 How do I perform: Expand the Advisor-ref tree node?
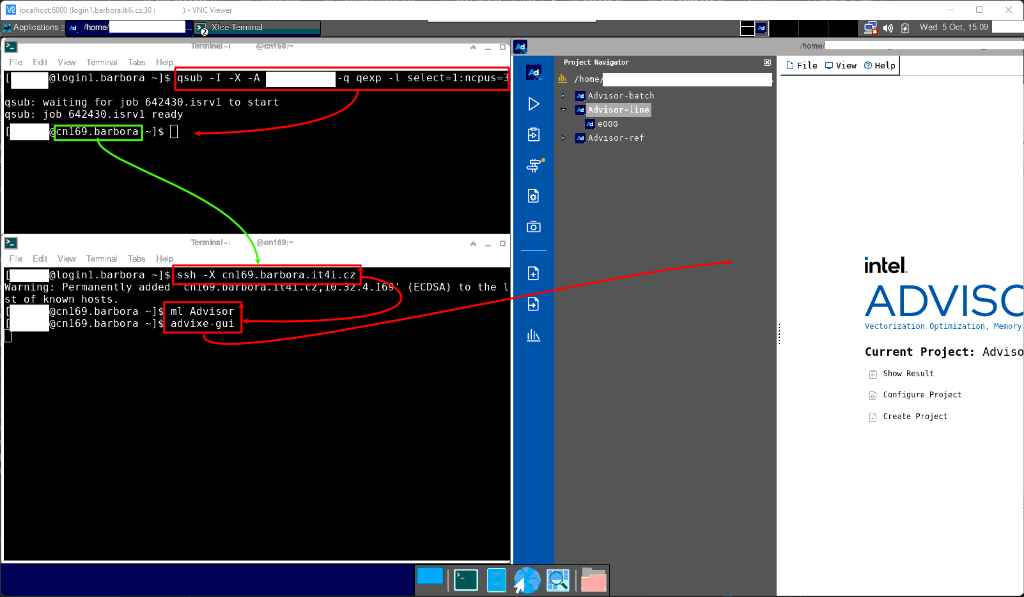pos(563,138)
